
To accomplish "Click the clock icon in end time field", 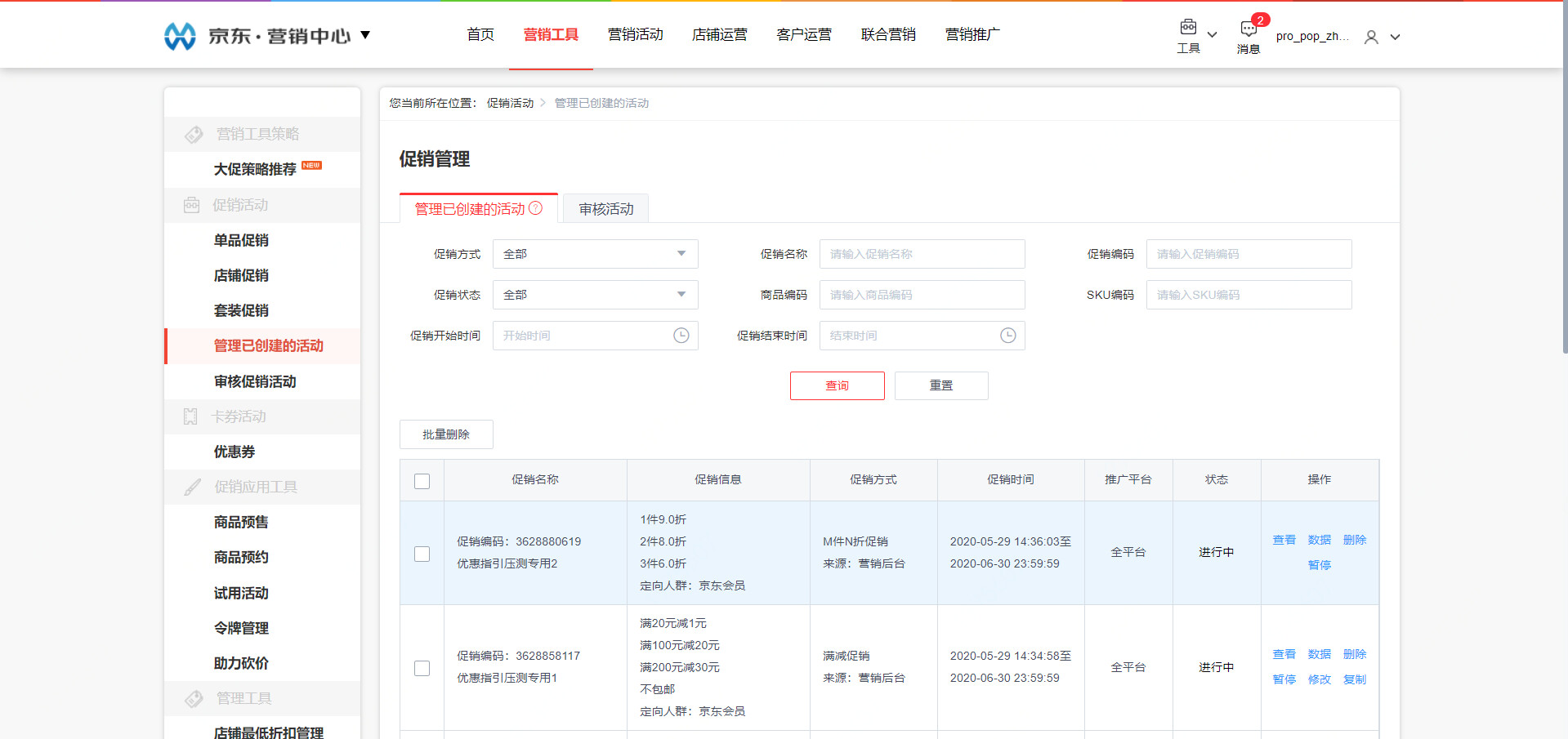I will point(1007,336).
